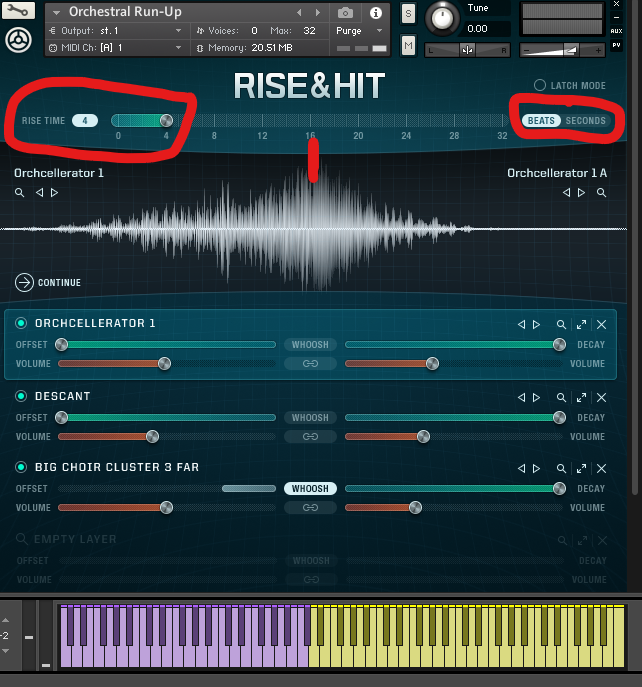Click the waveform display
Viewport: 642px width, 687px height.
coord(313,229)
